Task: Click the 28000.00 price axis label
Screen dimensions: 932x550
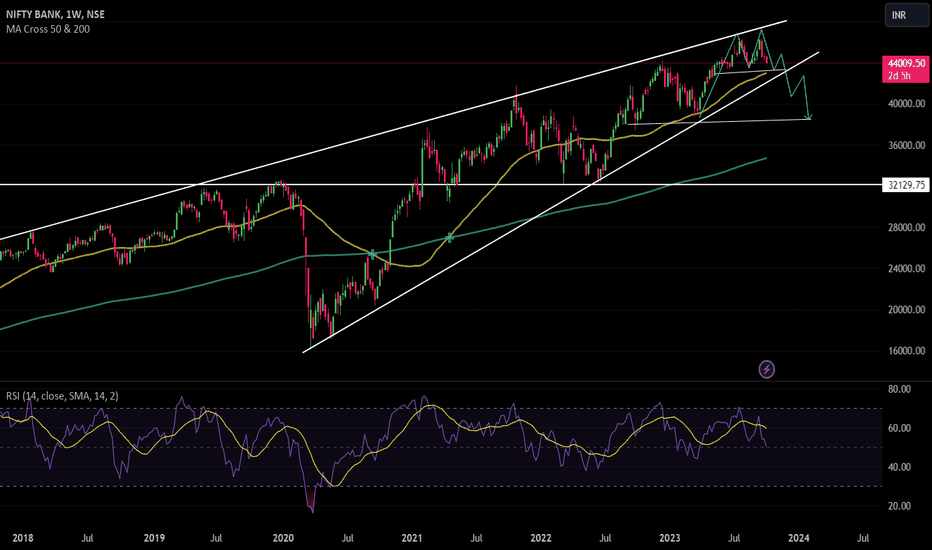Action: pos(906,227)
